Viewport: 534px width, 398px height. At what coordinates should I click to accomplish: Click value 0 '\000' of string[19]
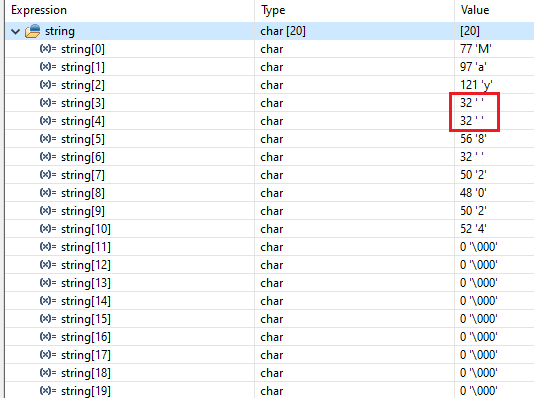478,391
